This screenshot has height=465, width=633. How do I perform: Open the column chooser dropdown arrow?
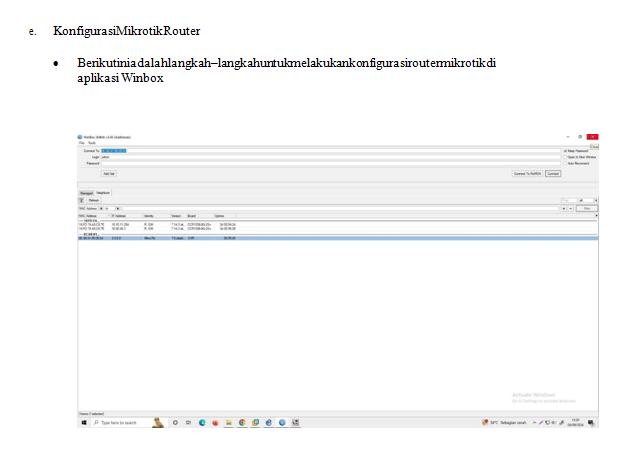[x=596, y=216]
